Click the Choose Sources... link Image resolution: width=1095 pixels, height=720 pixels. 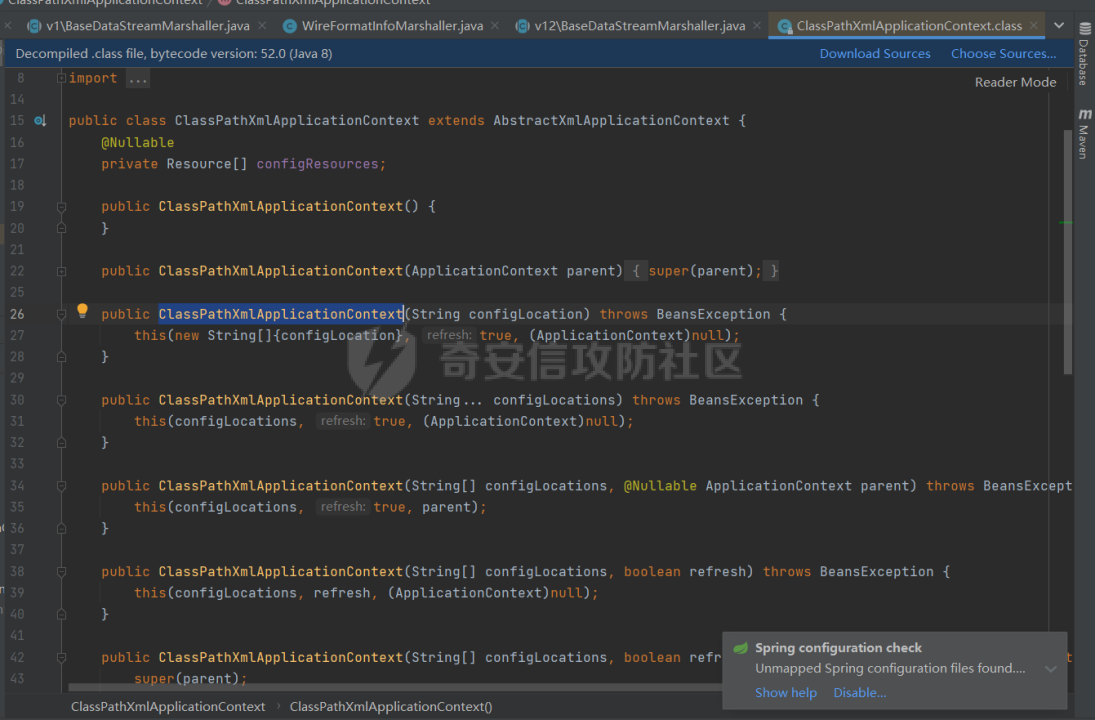point(1003,54)
